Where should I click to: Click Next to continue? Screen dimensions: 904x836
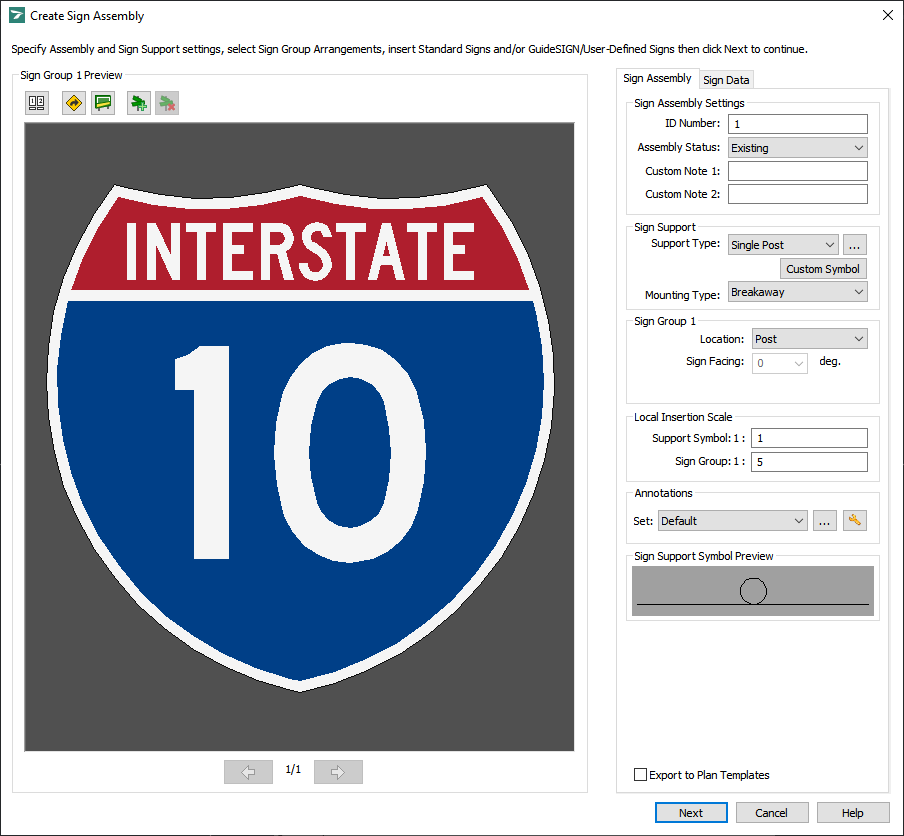[691, 812]
